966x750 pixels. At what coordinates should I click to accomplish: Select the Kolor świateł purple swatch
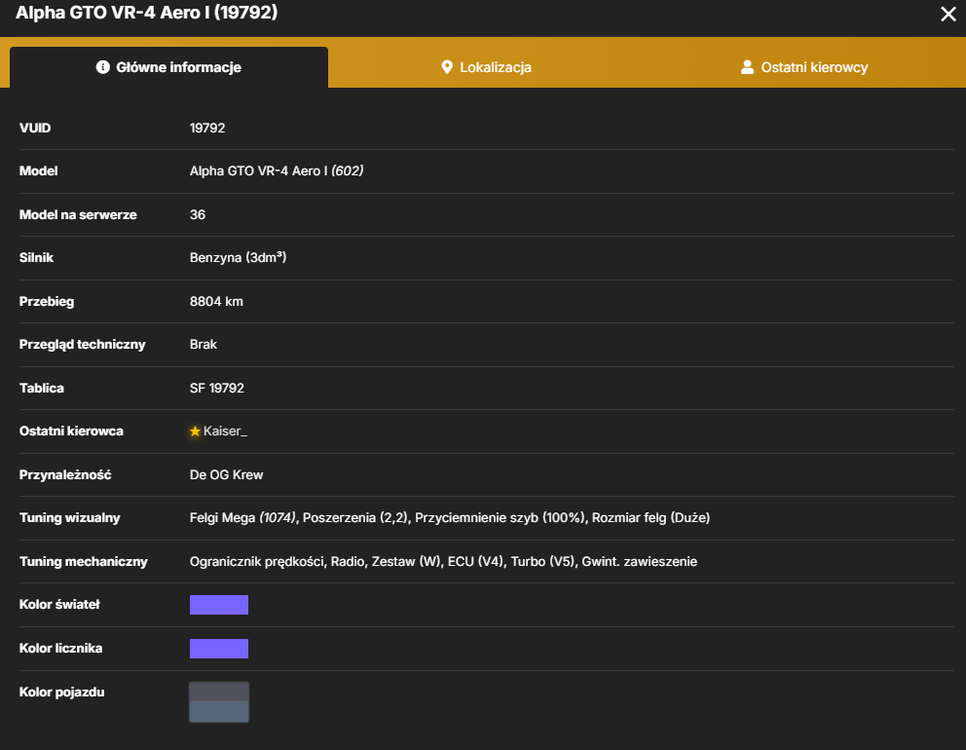pyautogui.click(x=219, y=605)
